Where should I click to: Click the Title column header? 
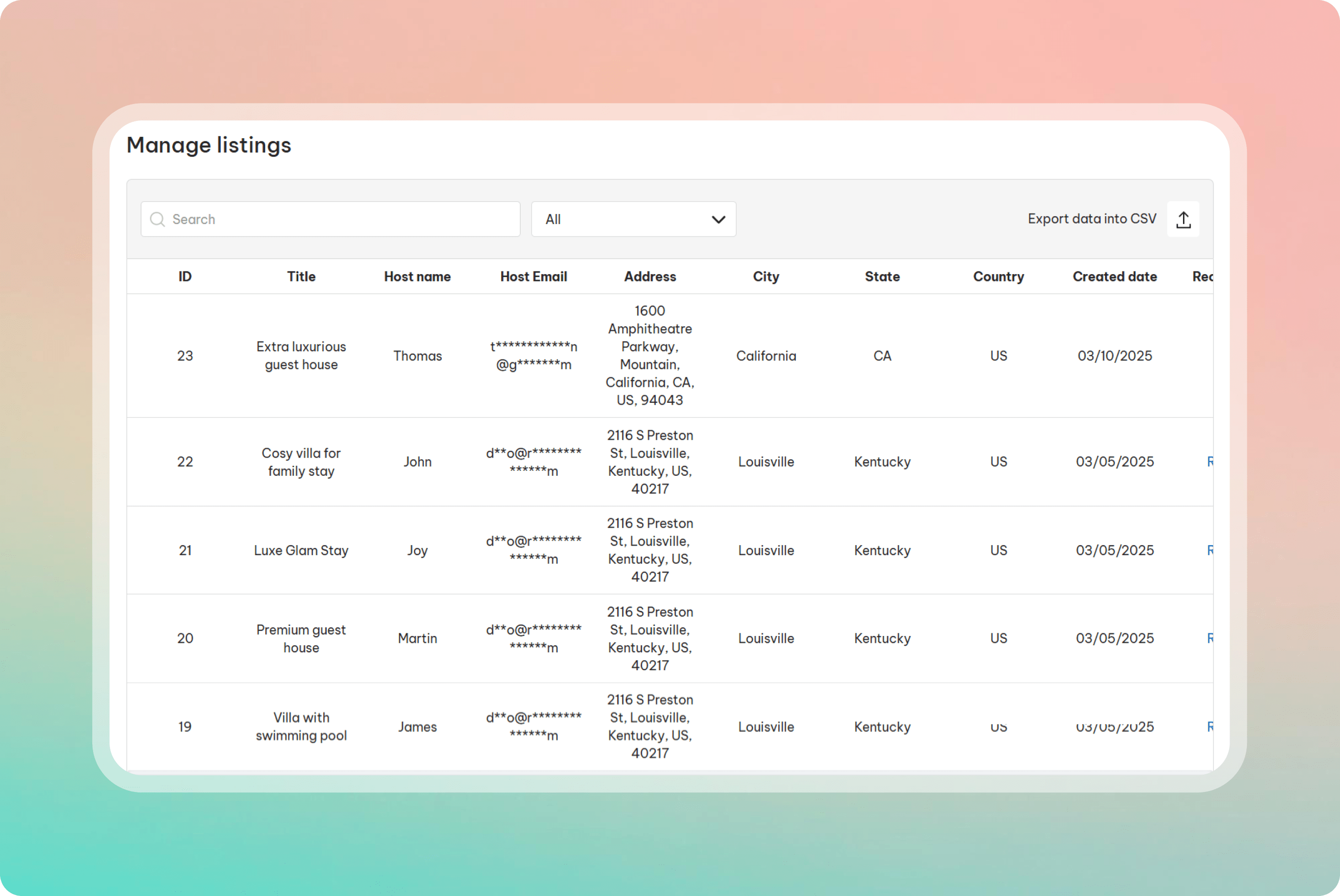click(301, 276)
